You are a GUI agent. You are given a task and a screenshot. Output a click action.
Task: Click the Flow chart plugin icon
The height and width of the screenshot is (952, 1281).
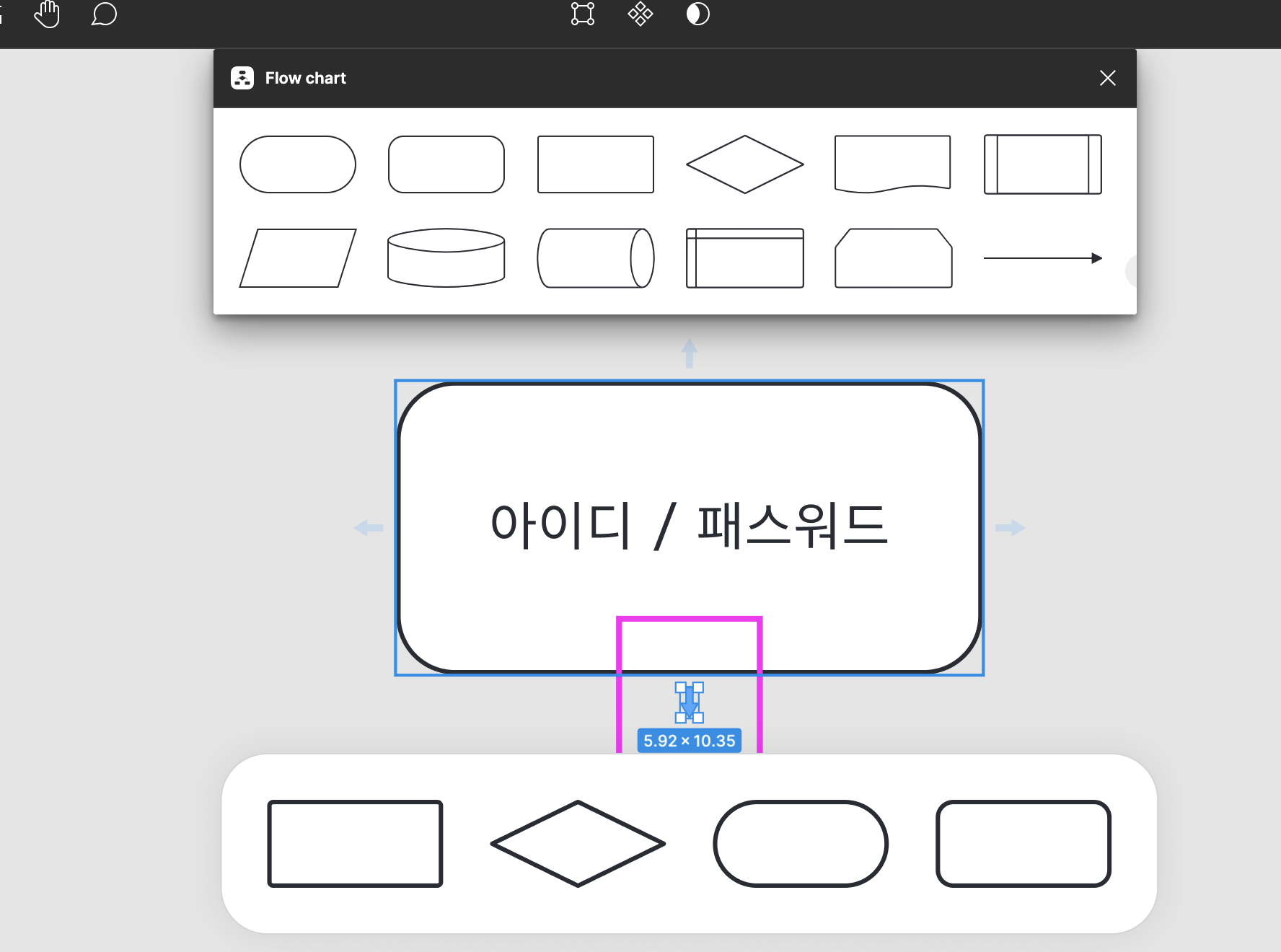click(242, 78)
